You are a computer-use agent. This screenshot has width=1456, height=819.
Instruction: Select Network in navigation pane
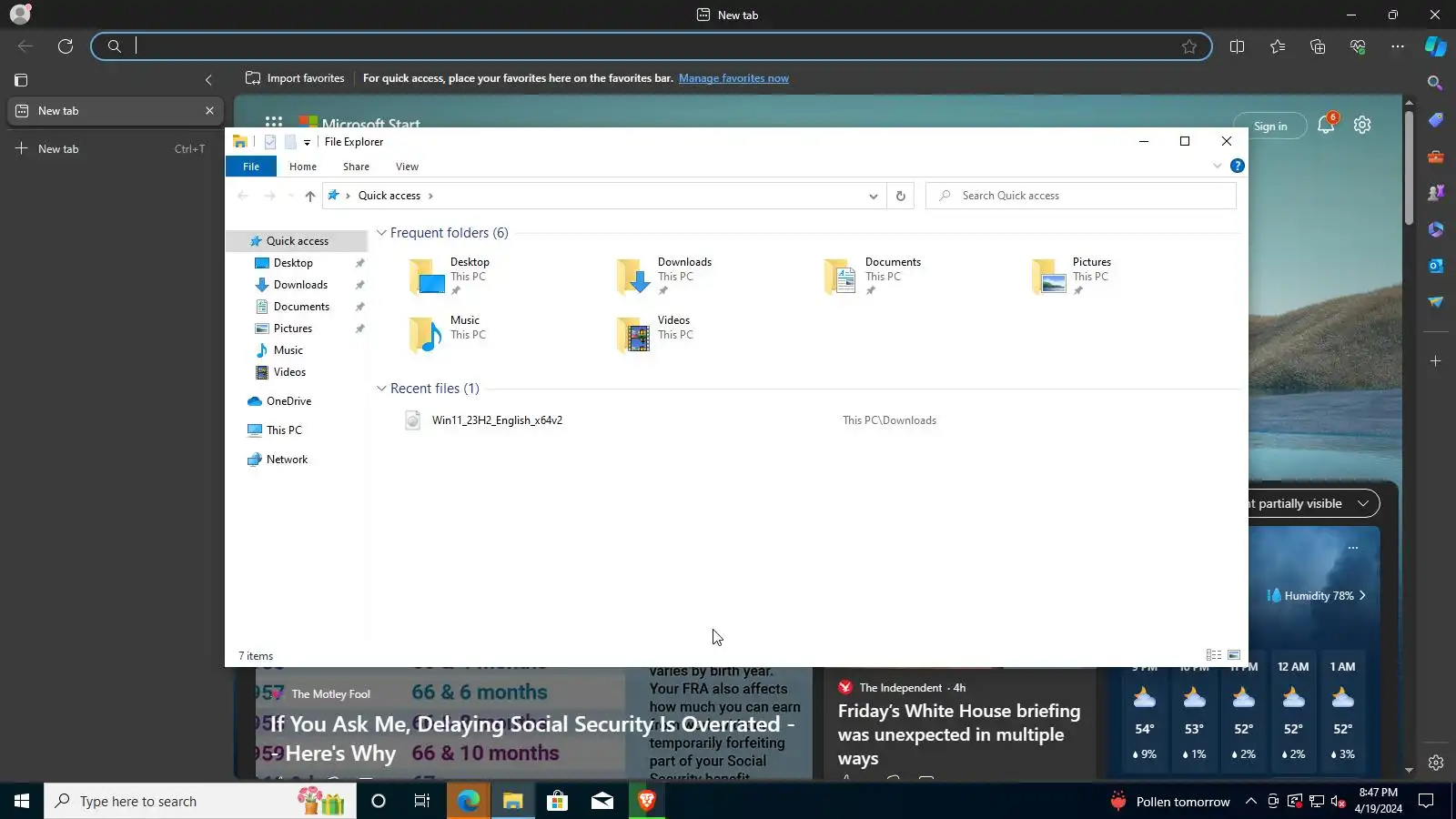(x=287, y=460)
